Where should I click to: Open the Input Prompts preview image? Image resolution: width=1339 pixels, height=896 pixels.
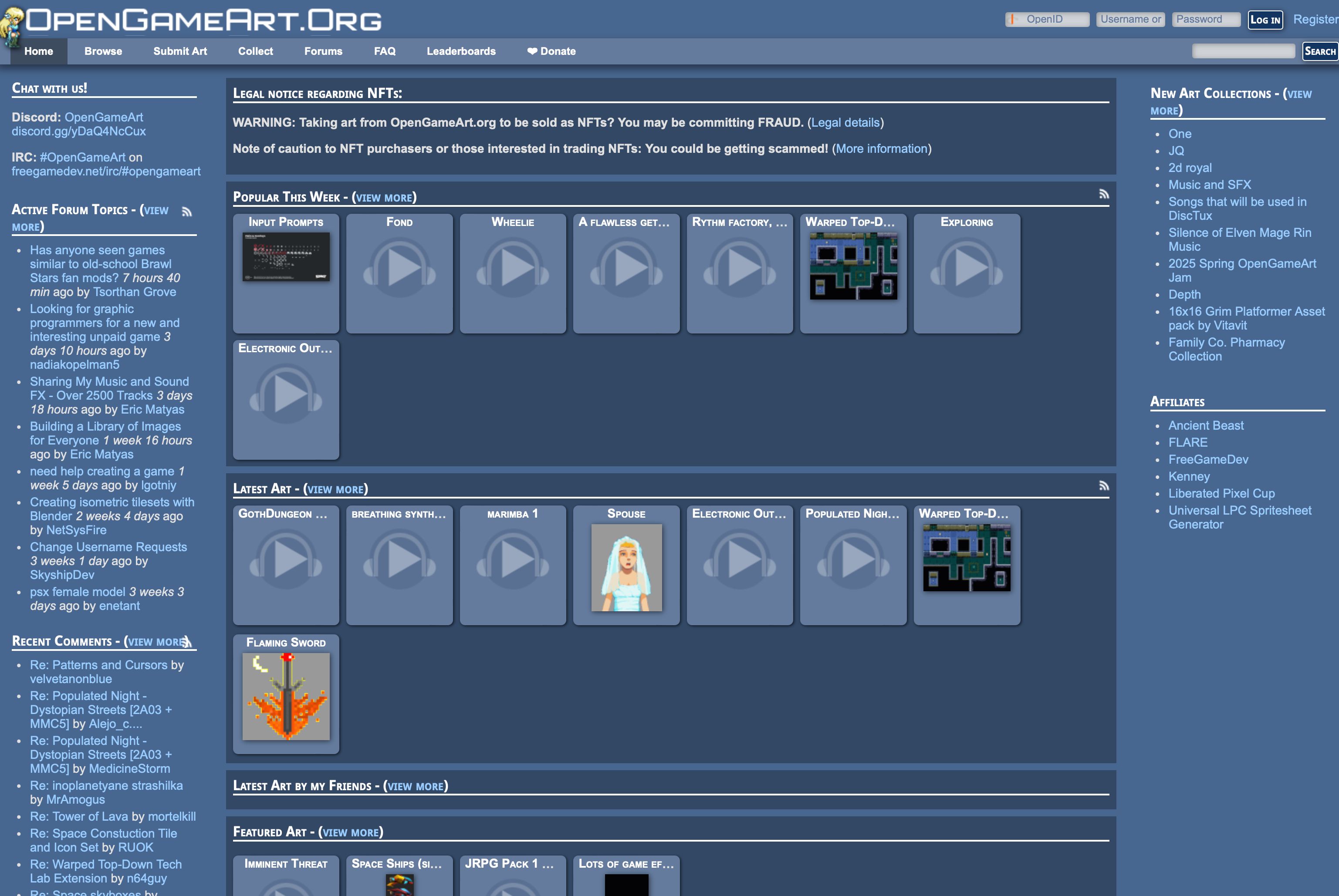click(286, 256)
